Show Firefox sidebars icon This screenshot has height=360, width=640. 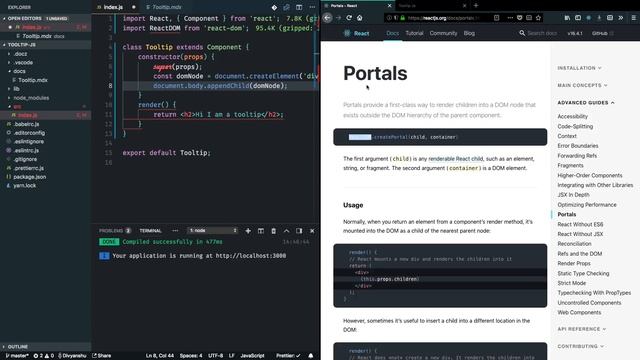tap(578, 18)
